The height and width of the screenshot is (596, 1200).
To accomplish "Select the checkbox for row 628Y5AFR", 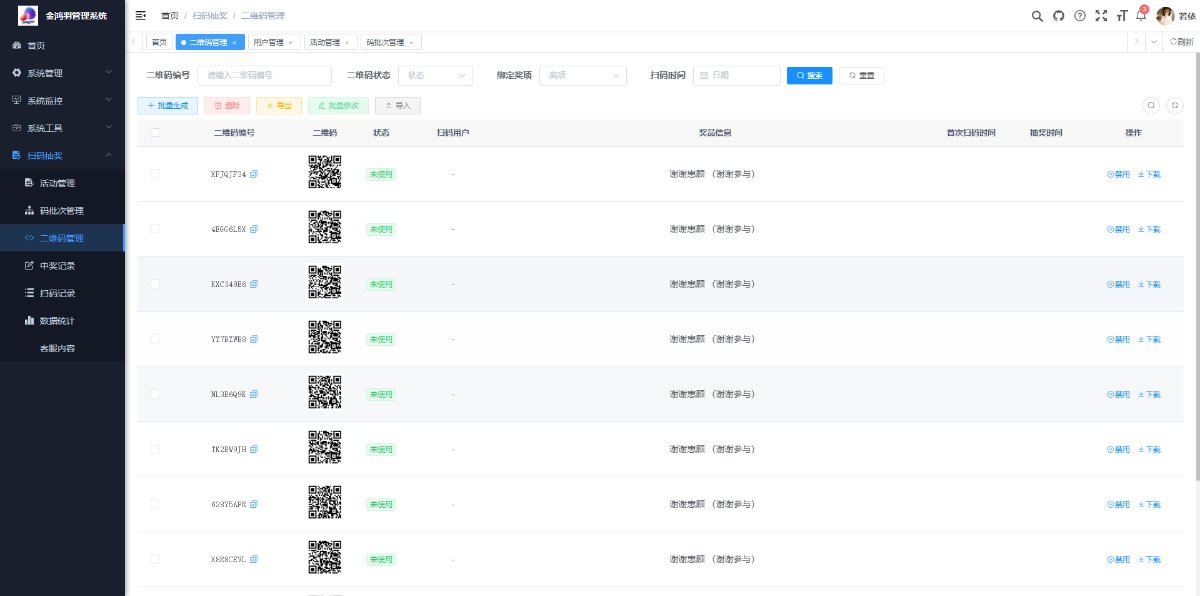I will point(154,504).
